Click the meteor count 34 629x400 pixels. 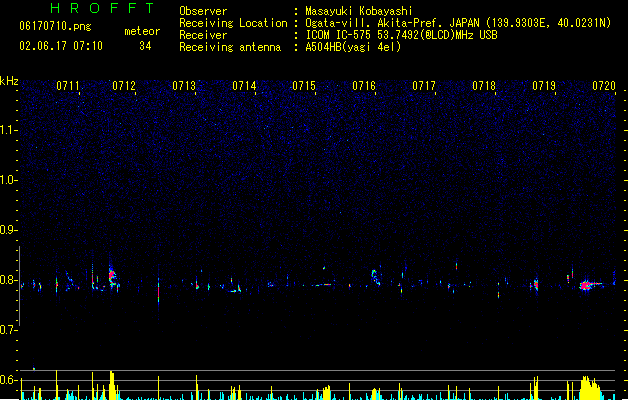pos(145,46)
